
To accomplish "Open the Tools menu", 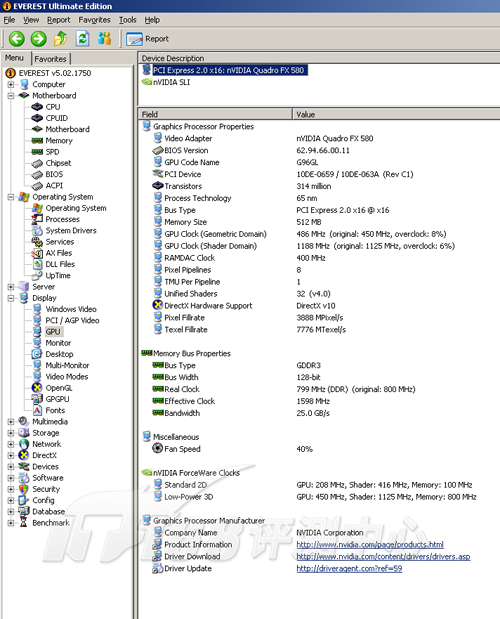I will pyautogui.click(x=127, y=20).
